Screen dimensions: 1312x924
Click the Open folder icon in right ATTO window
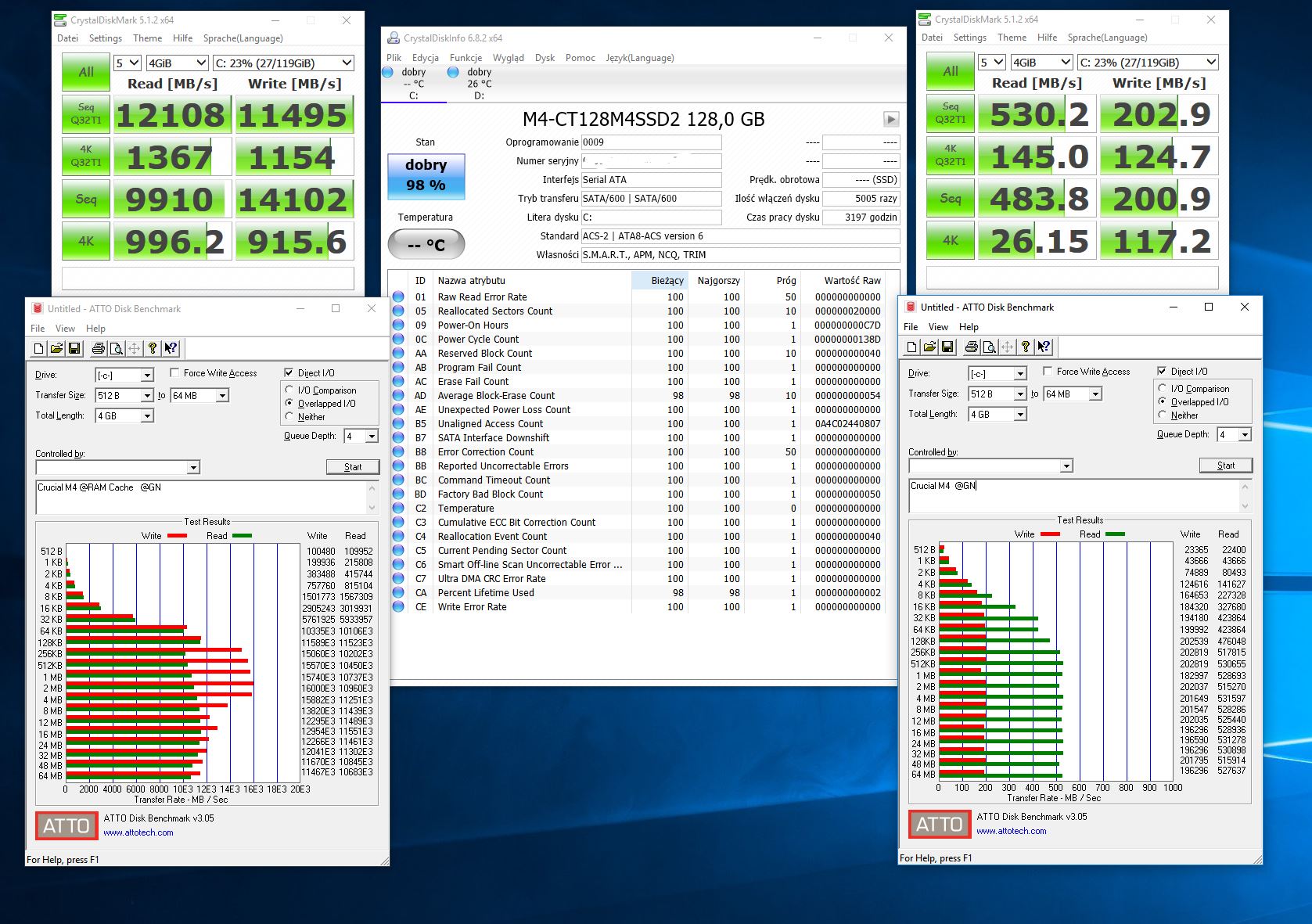pos(929,347)
